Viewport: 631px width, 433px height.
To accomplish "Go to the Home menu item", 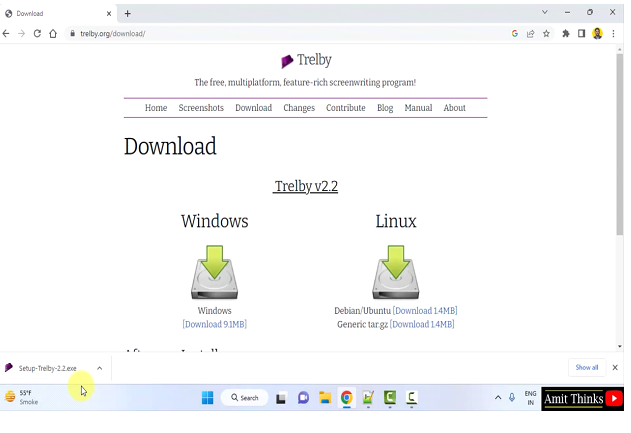I will [x=156, y=108].
